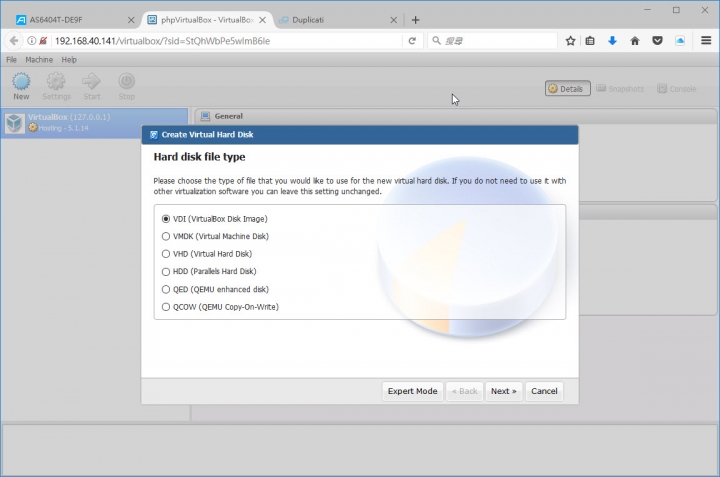The image size is (720, 477).
Task: Click the New virtual machine icon
Action: 21,82
